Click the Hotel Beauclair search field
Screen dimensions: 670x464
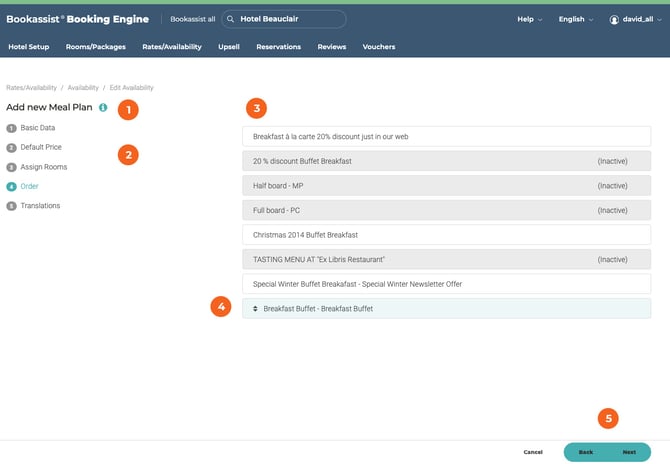click(290, 19)
